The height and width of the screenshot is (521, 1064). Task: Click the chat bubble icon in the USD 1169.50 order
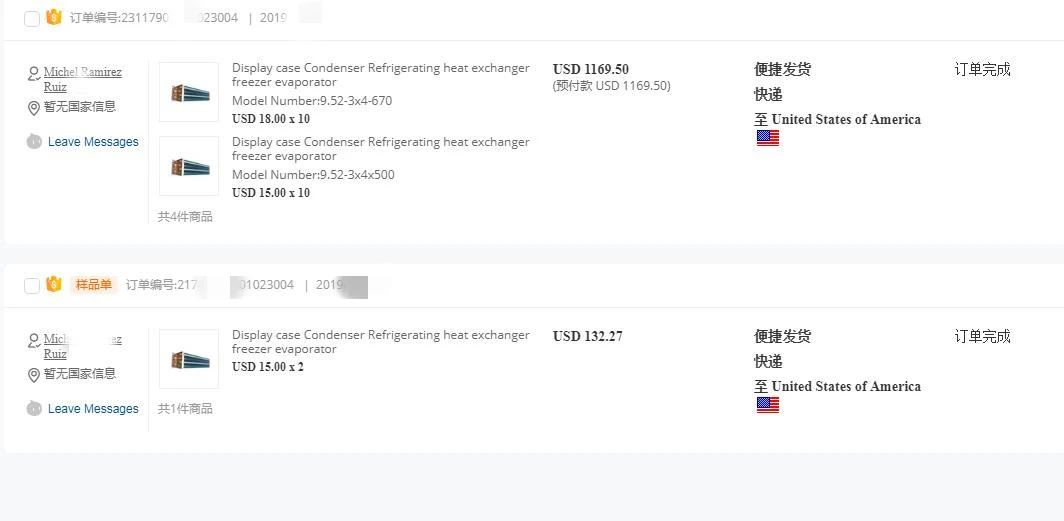(35, 142)
